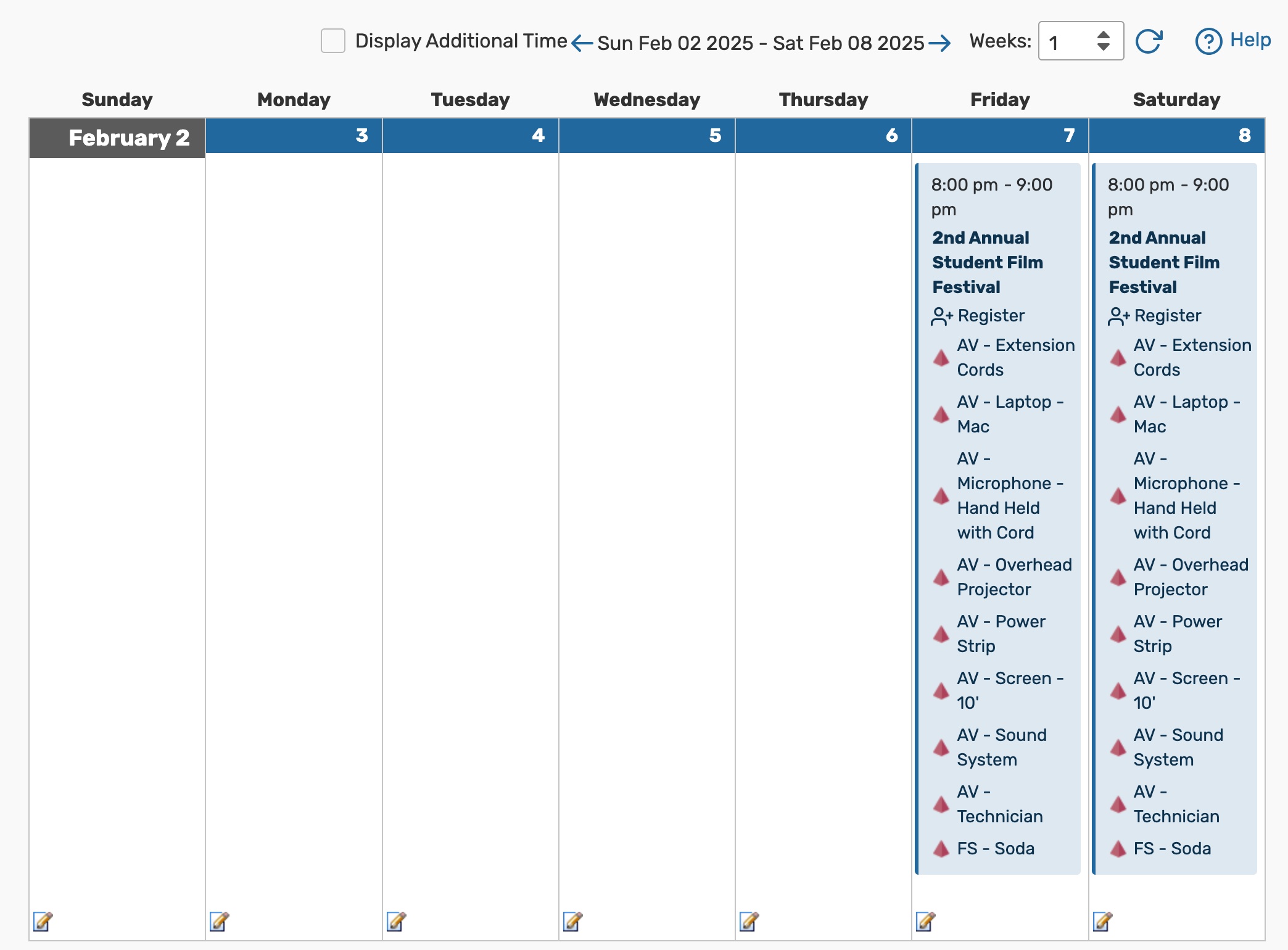Image resolution: width=1288 pixels, height=950 pixels.
Task: Go to previous week arrow
Action: pos(582,43)
